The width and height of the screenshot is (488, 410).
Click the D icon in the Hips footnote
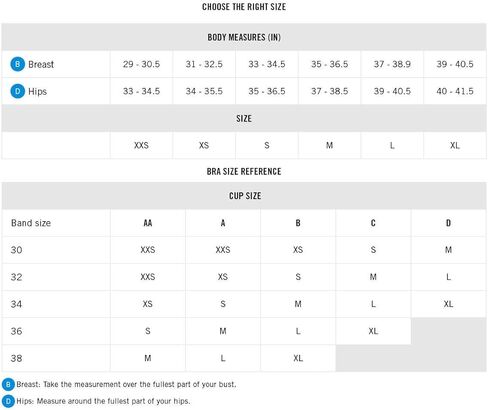pos(8,401)
